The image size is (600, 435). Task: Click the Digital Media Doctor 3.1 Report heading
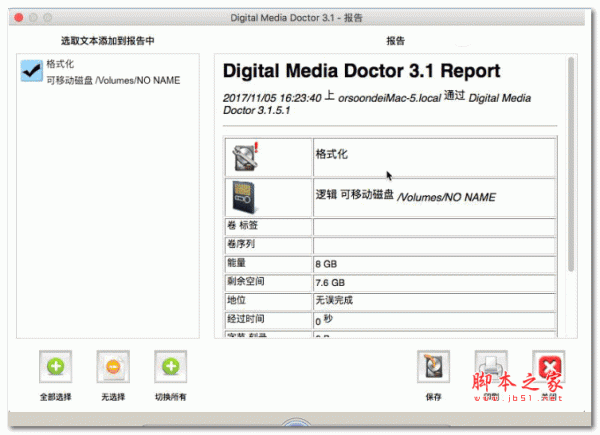pyautogui.click(x=362, y=71)
